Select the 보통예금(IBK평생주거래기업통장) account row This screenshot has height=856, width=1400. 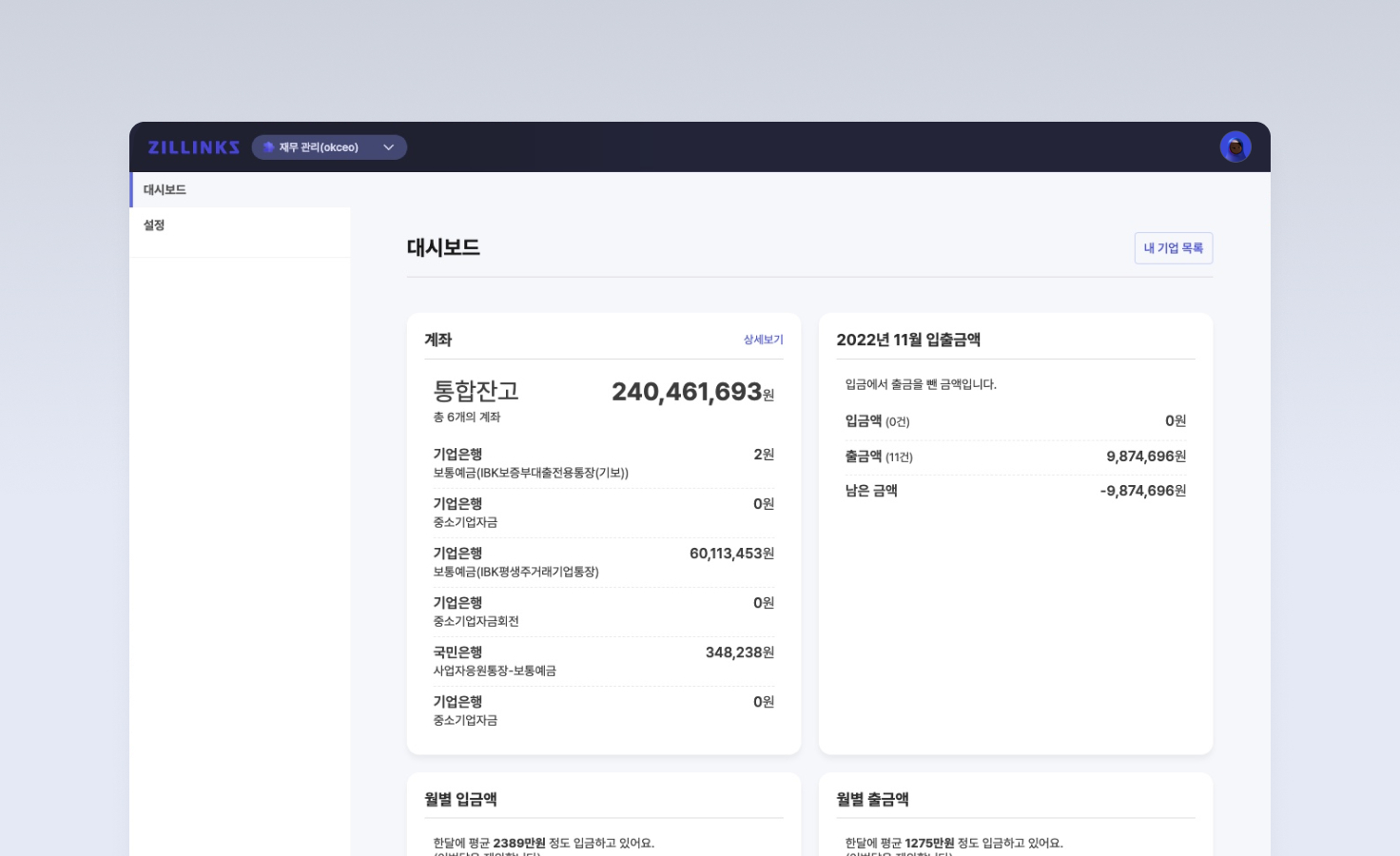pos(604,562)
